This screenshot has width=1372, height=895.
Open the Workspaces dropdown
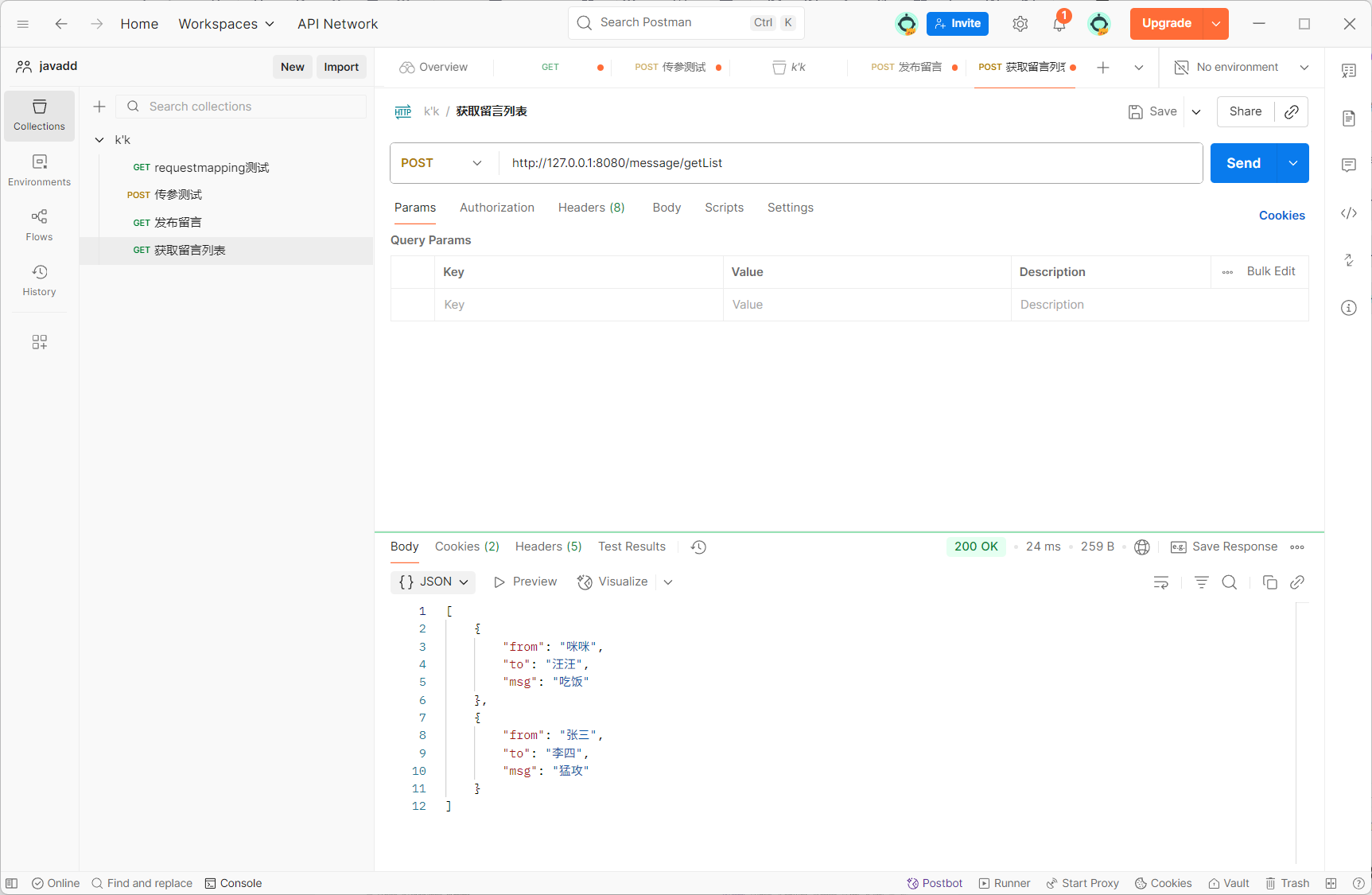(x=226, y=24)
